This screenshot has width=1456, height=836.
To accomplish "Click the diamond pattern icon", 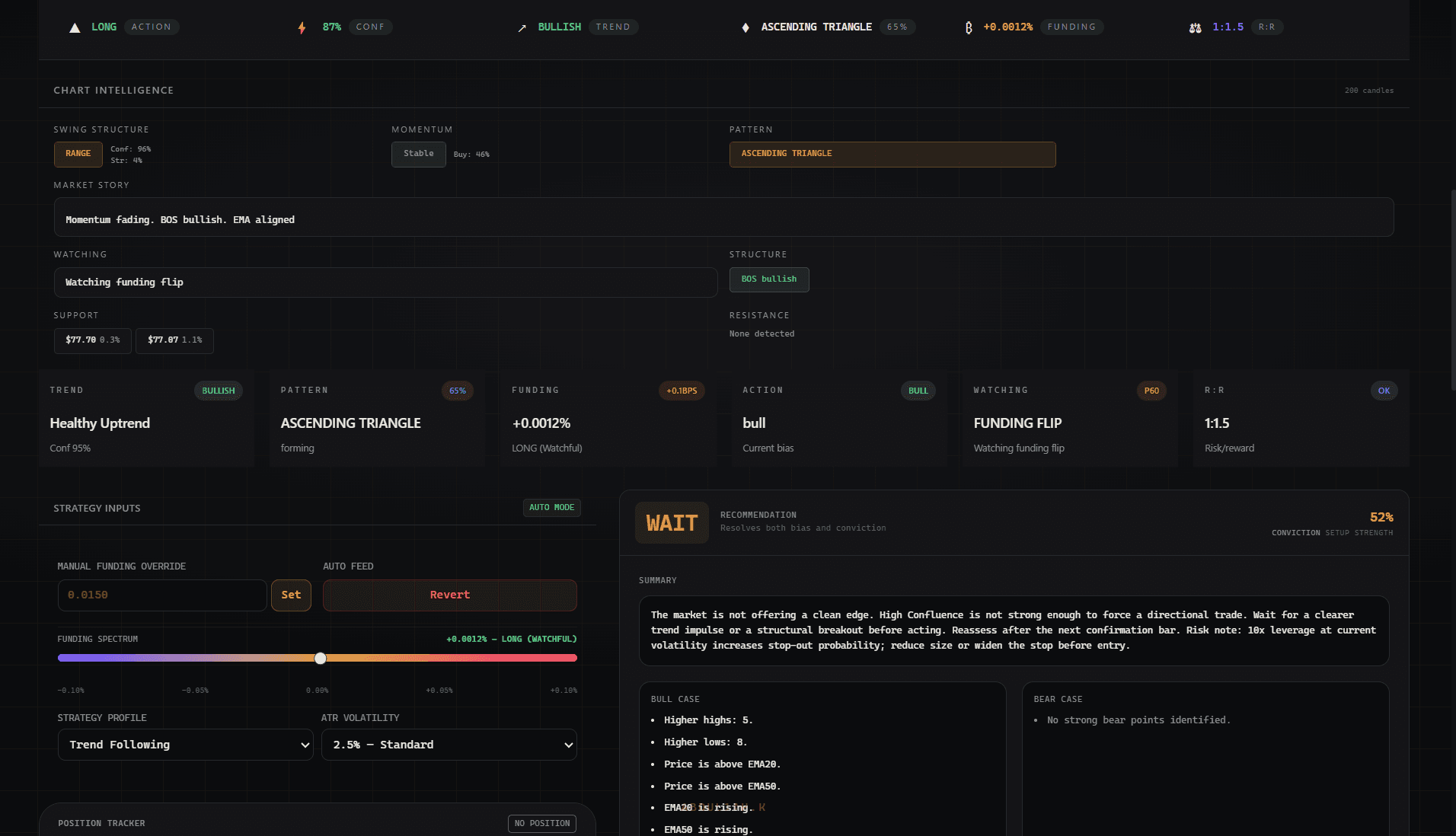I will pyautogui.click(x=746, y=27).
